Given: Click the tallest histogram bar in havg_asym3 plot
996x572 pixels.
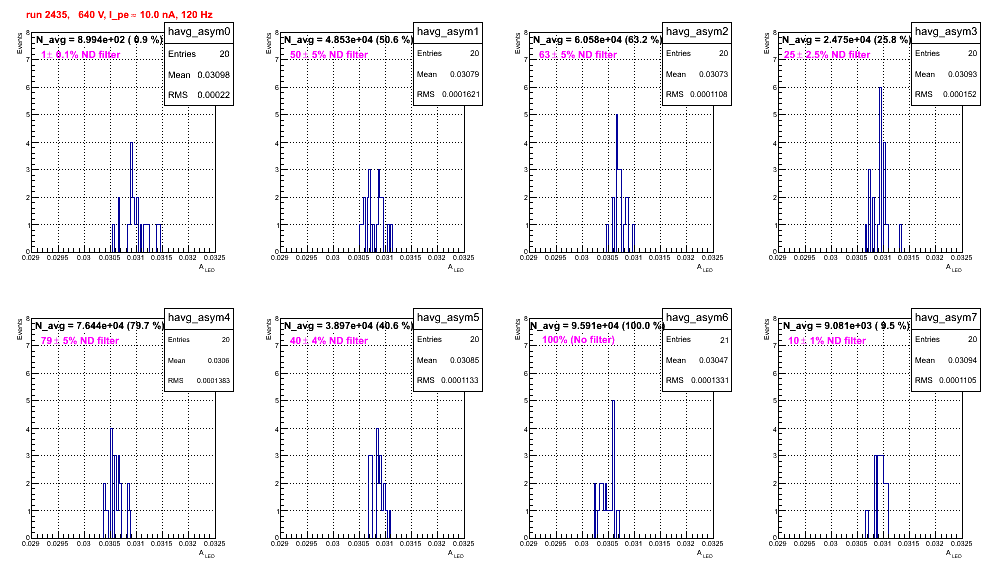Looking at the screenshot, I should point(880,170).
